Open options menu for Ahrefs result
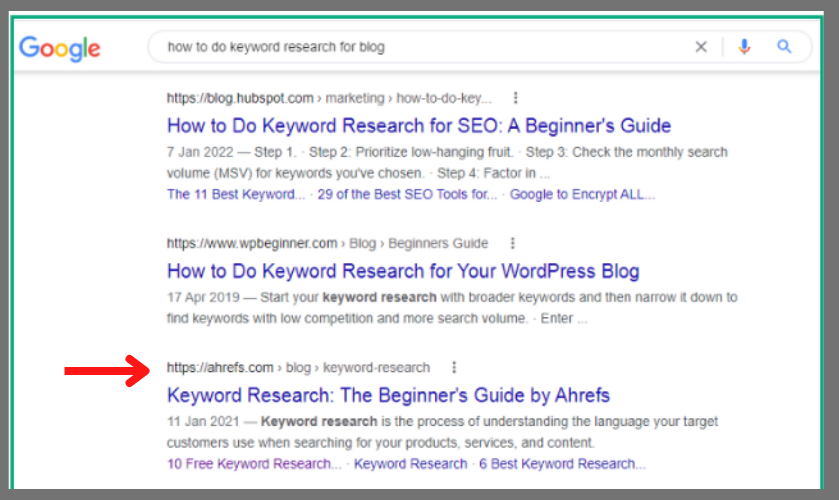The image size is (839, 500). point(454,368)
